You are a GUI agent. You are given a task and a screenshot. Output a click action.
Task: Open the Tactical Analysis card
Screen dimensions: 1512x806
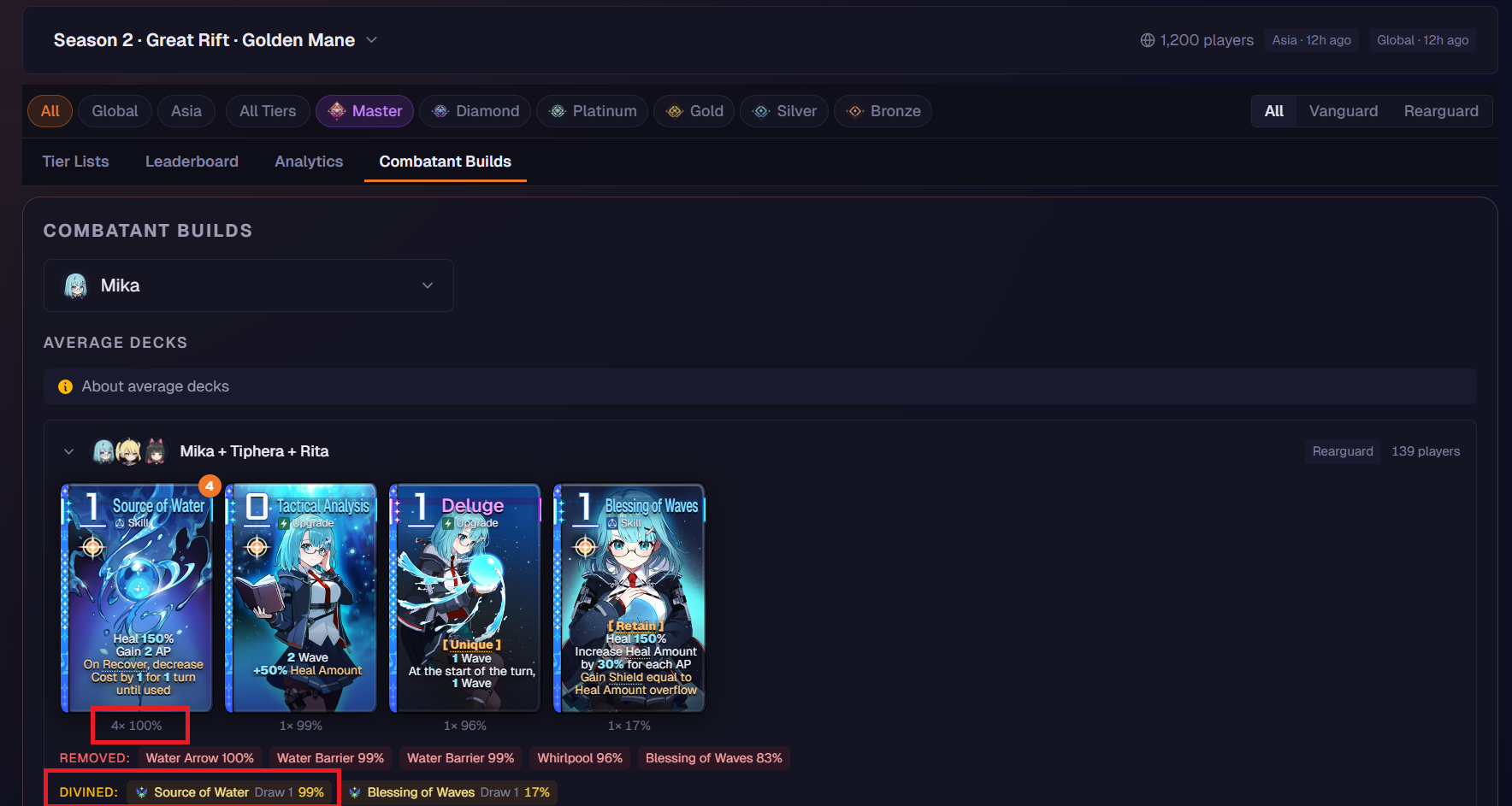coord(301,597)
